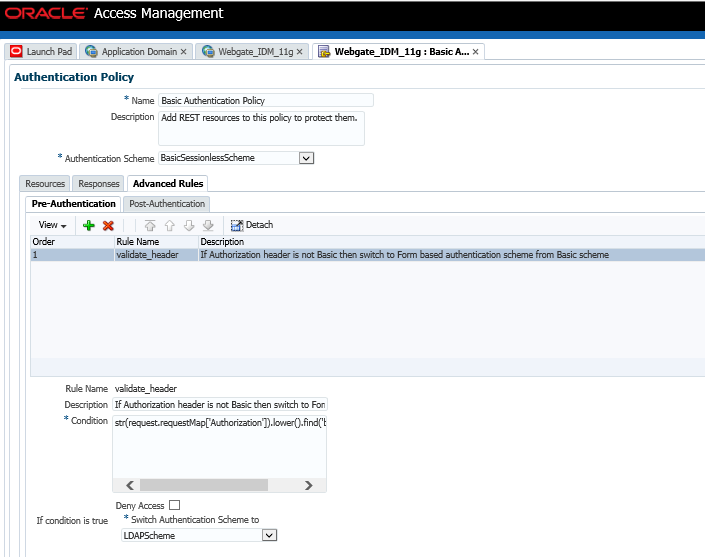
Task: Click the Rule Name column header
Action: [x=156, y=242]
